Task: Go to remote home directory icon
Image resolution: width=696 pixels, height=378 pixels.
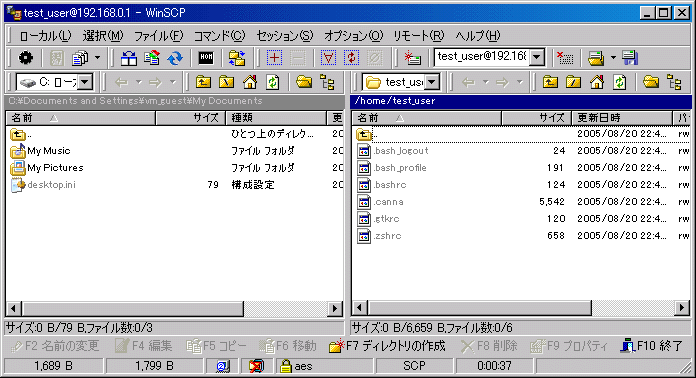Action: (x=597, y=82)
